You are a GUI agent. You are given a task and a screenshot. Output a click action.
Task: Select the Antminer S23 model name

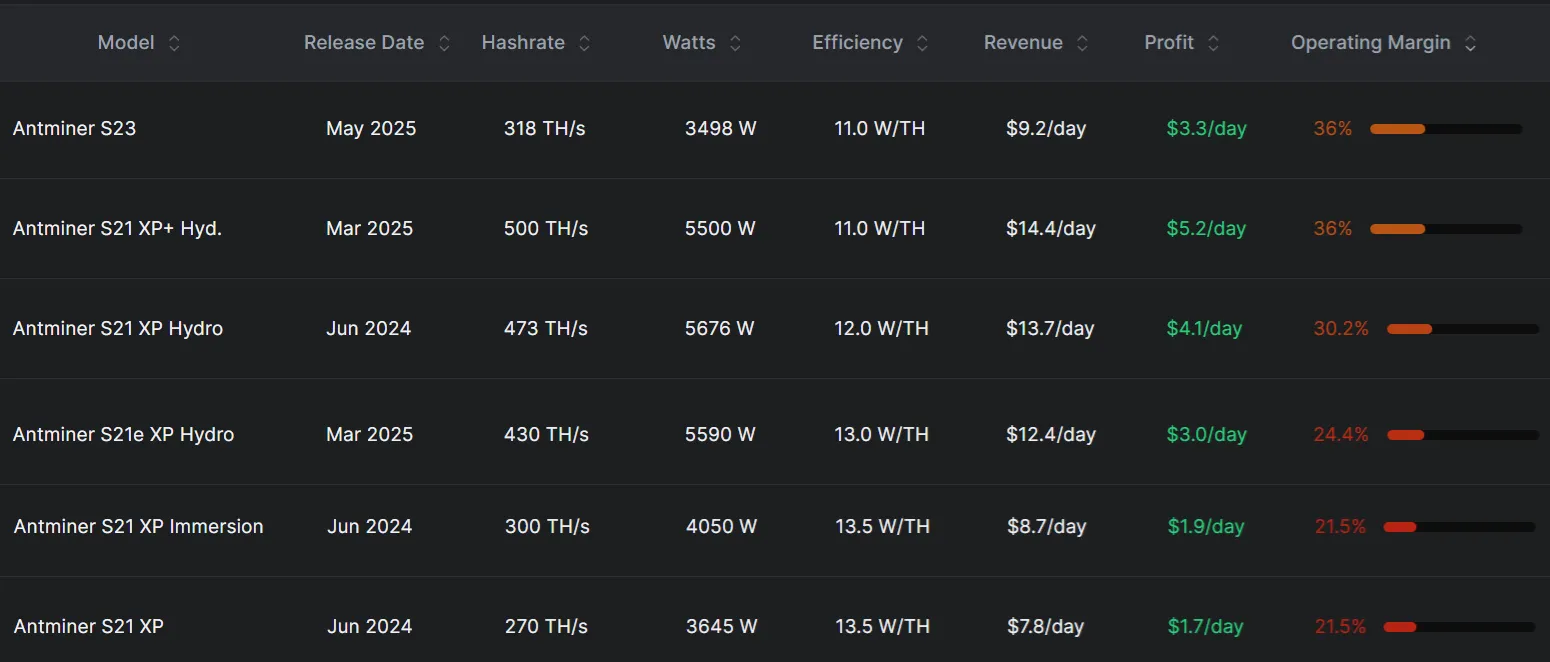(x=75, y=128)
